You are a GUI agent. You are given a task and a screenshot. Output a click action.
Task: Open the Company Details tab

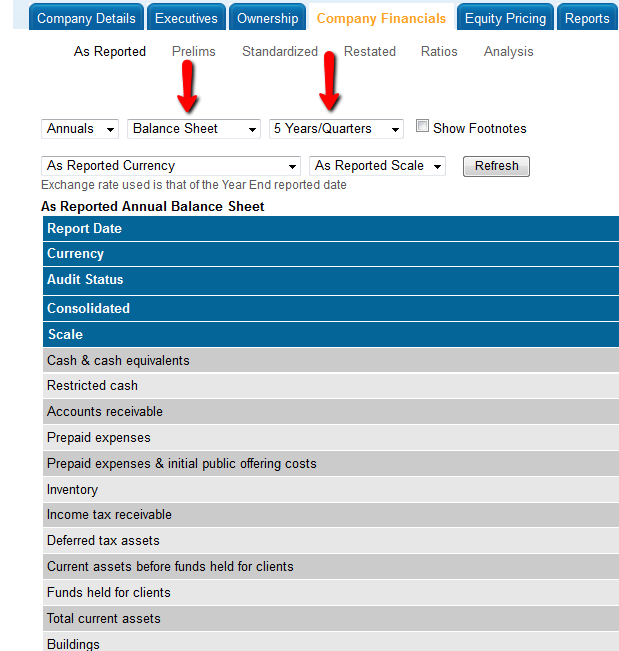tap(86, 17)
